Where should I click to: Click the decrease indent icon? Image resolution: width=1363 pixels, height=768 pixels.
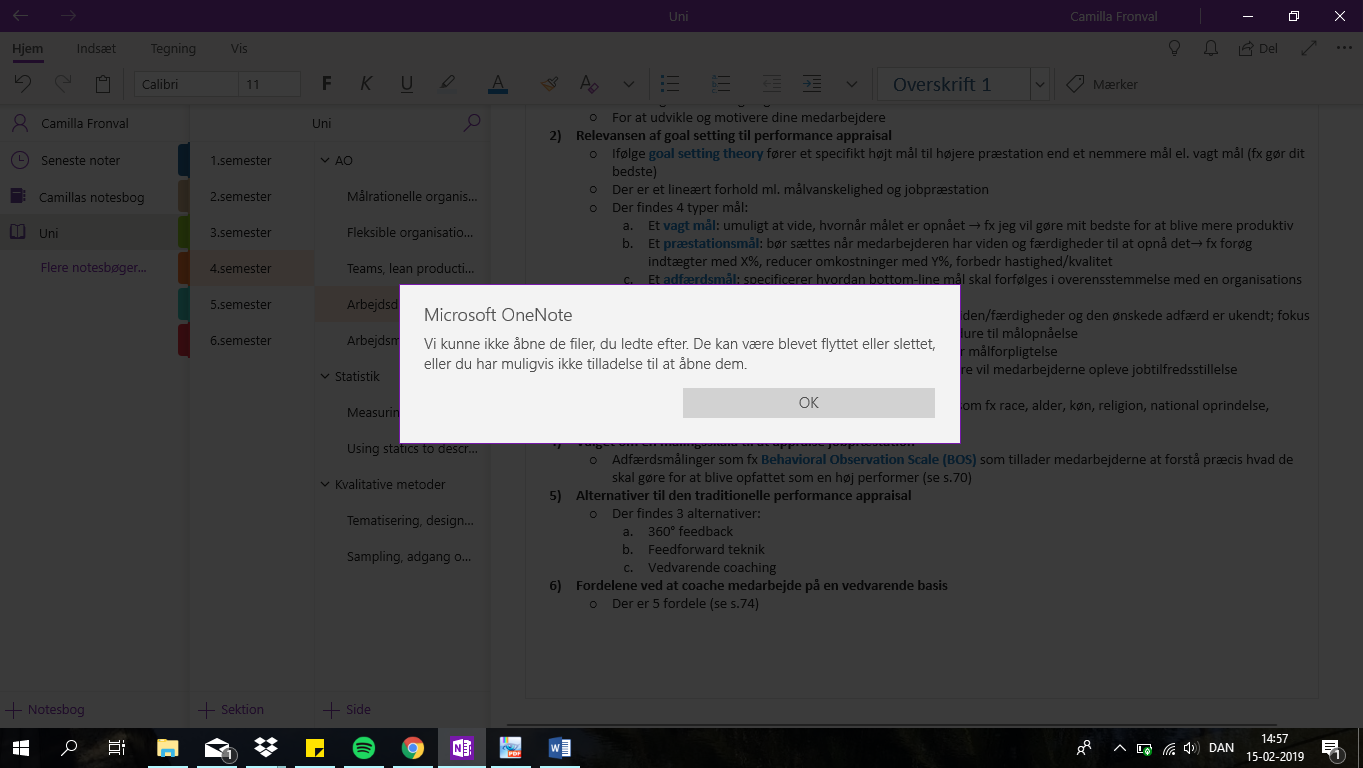point(771,84)
